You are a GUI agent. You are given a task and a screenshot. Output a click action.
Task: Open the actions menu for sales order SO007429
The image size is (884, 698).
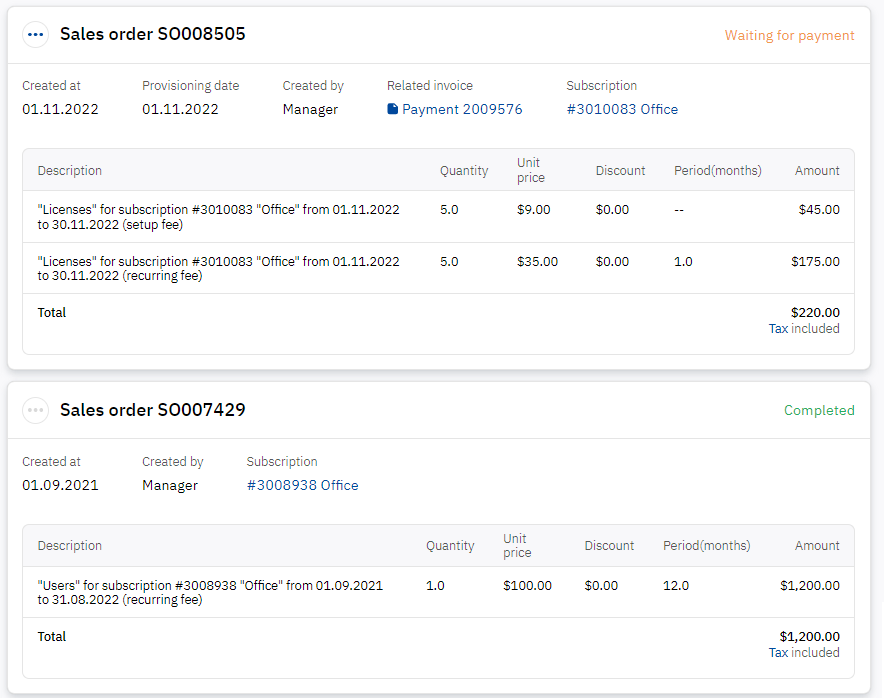click(35, 410)
